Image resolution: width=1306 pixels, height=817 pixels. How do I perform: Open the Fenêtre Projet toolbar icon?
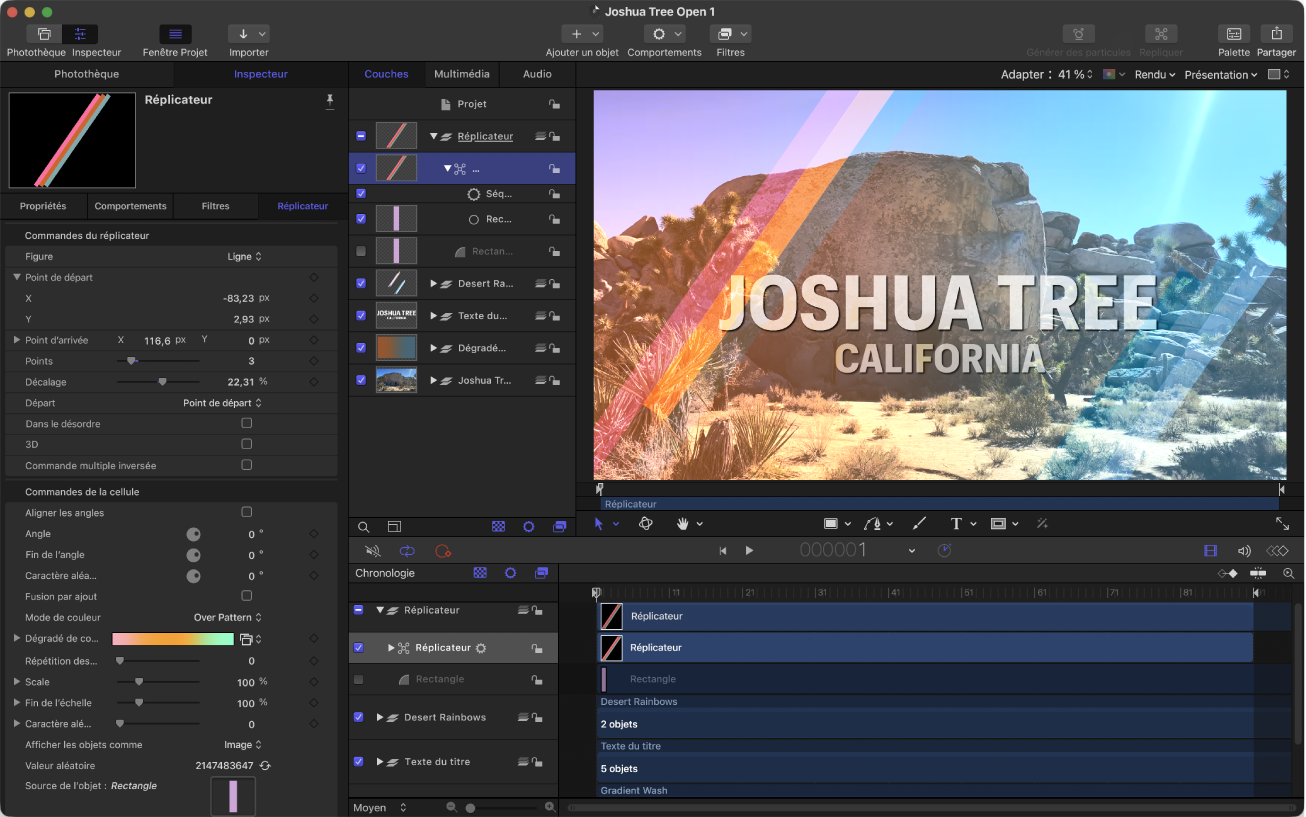[175, 34]
